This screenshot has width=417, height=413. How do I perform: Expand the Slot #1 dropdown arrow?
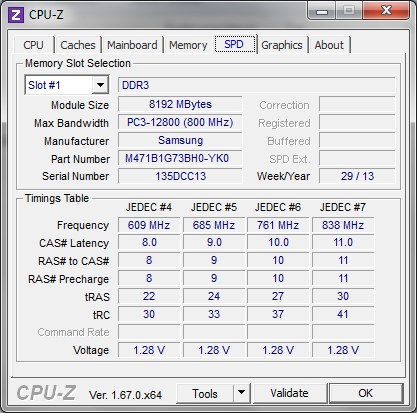click(x=100, y=85)
